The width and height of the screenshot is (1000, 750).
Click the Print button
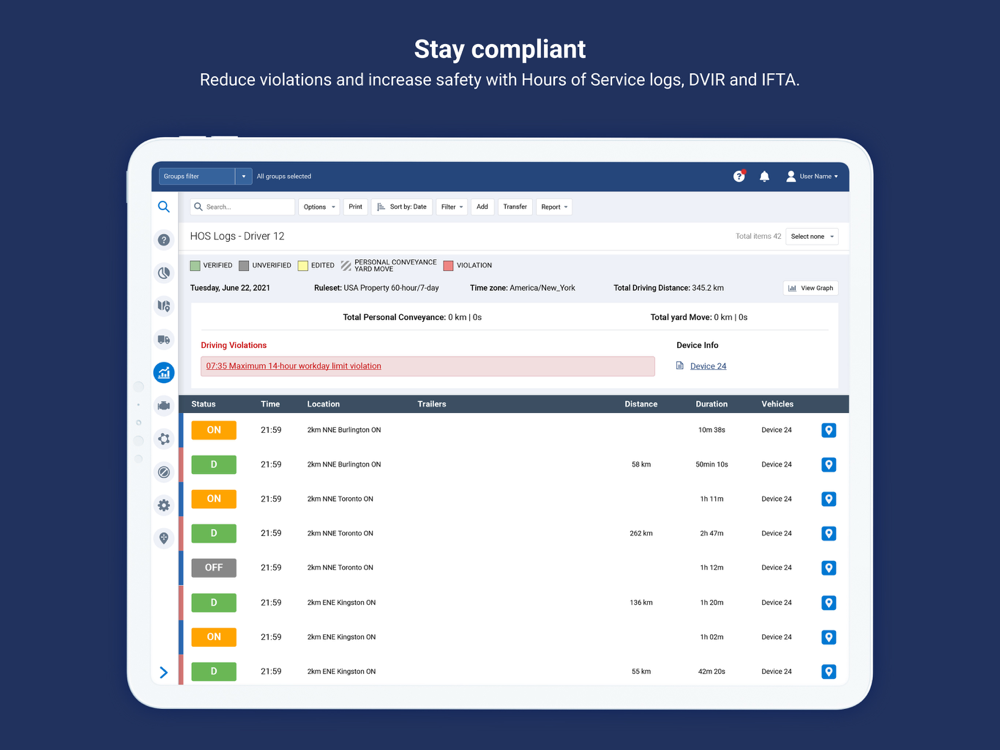[355, 207]
